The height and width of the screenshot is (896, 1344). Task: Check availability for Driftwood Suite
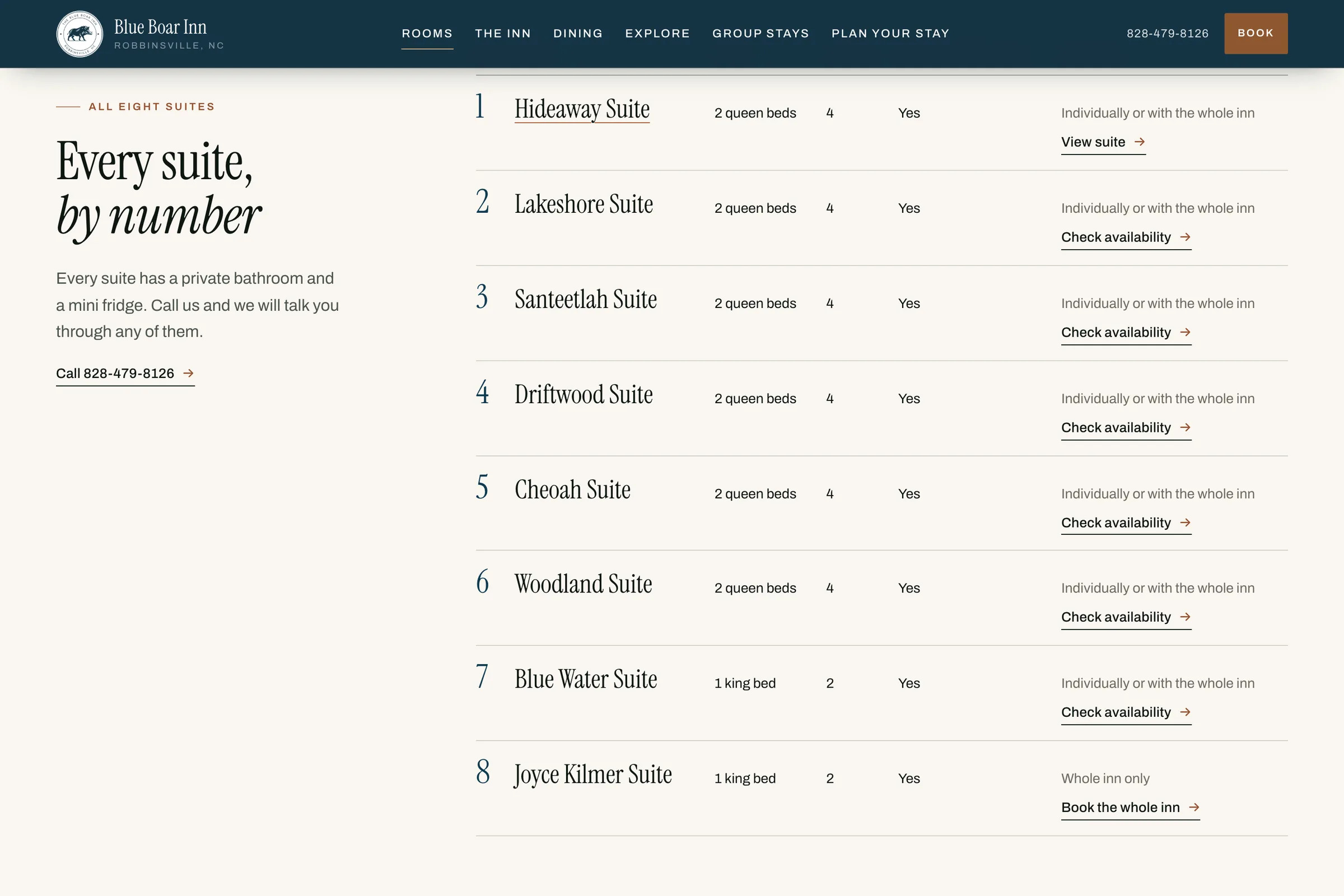[1126, 428]
